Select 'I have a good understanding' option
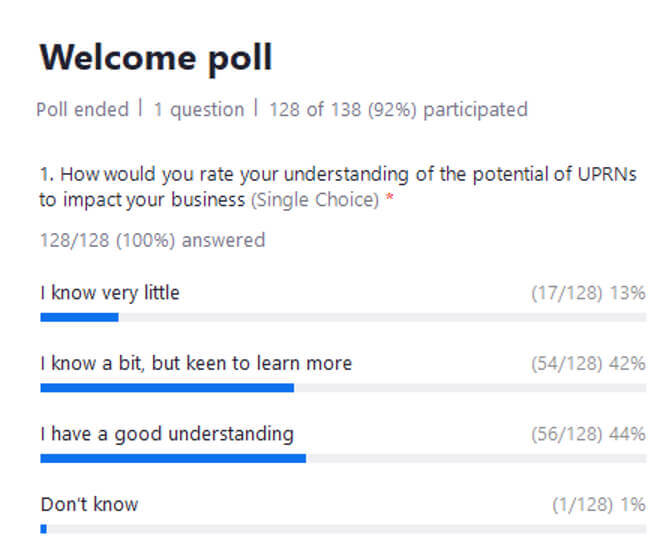 coord(167,434)
